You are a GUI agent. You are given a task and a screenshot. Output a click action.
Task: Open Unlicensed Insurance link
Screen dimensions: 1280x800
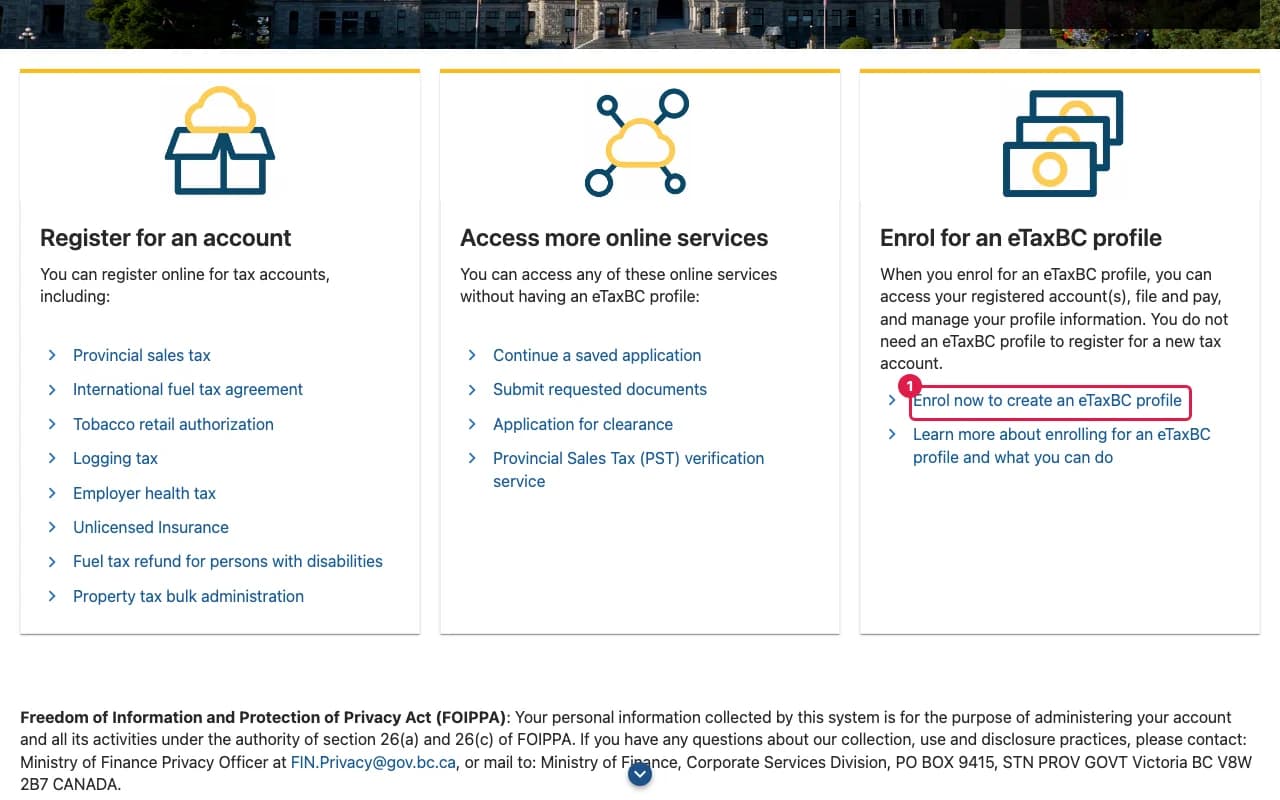(x=151, y=527)
